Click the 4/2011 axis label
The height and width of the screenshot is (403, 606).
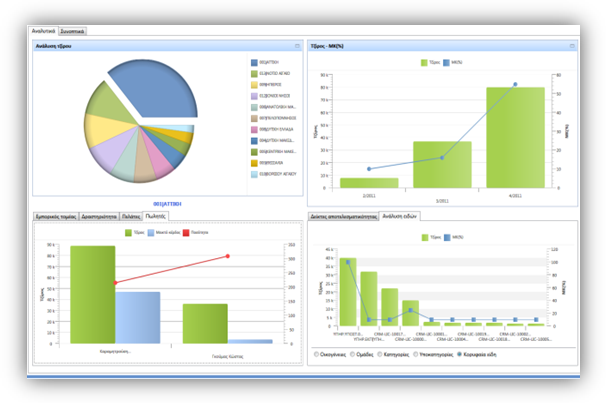(515, 196)
